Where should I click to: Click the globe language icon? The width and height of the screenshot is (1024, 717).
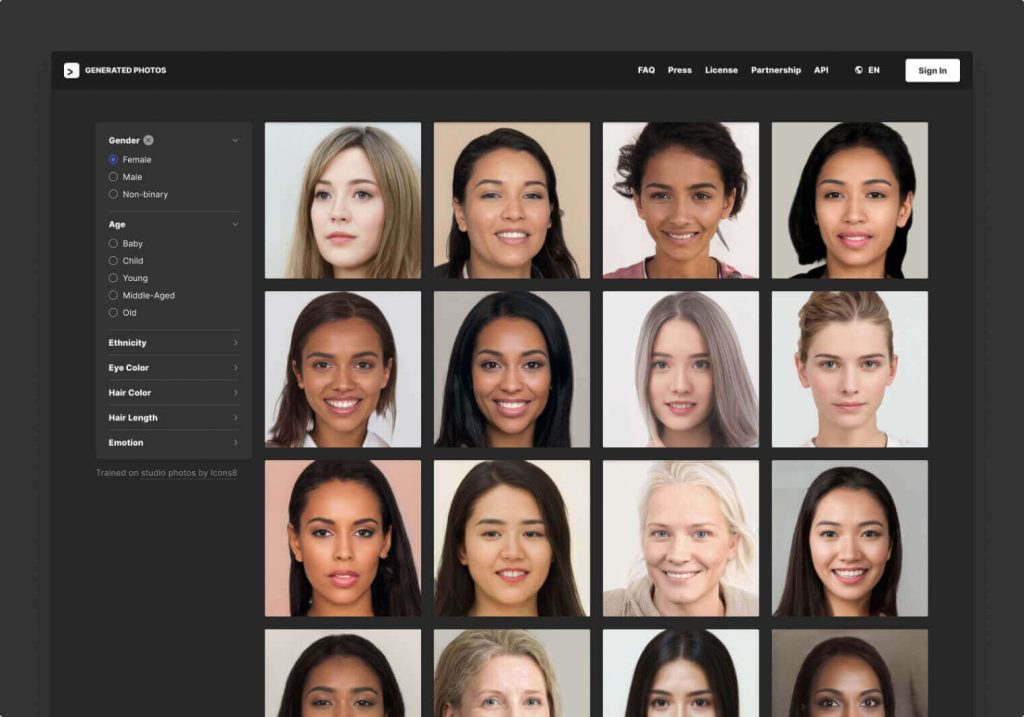coord(859,70)
